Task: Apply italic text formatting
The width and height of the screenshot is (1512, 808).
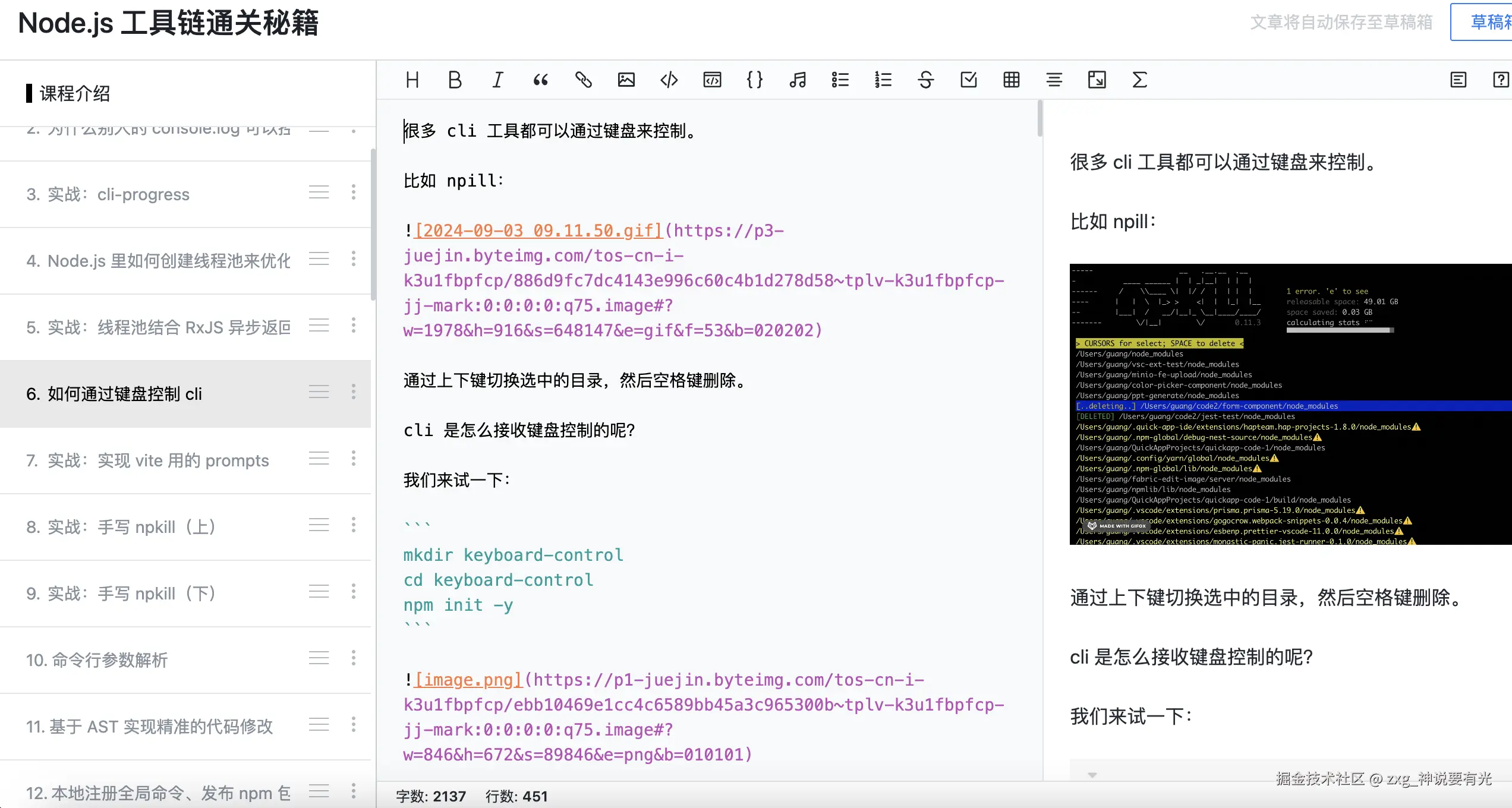Action: (497, 80)
